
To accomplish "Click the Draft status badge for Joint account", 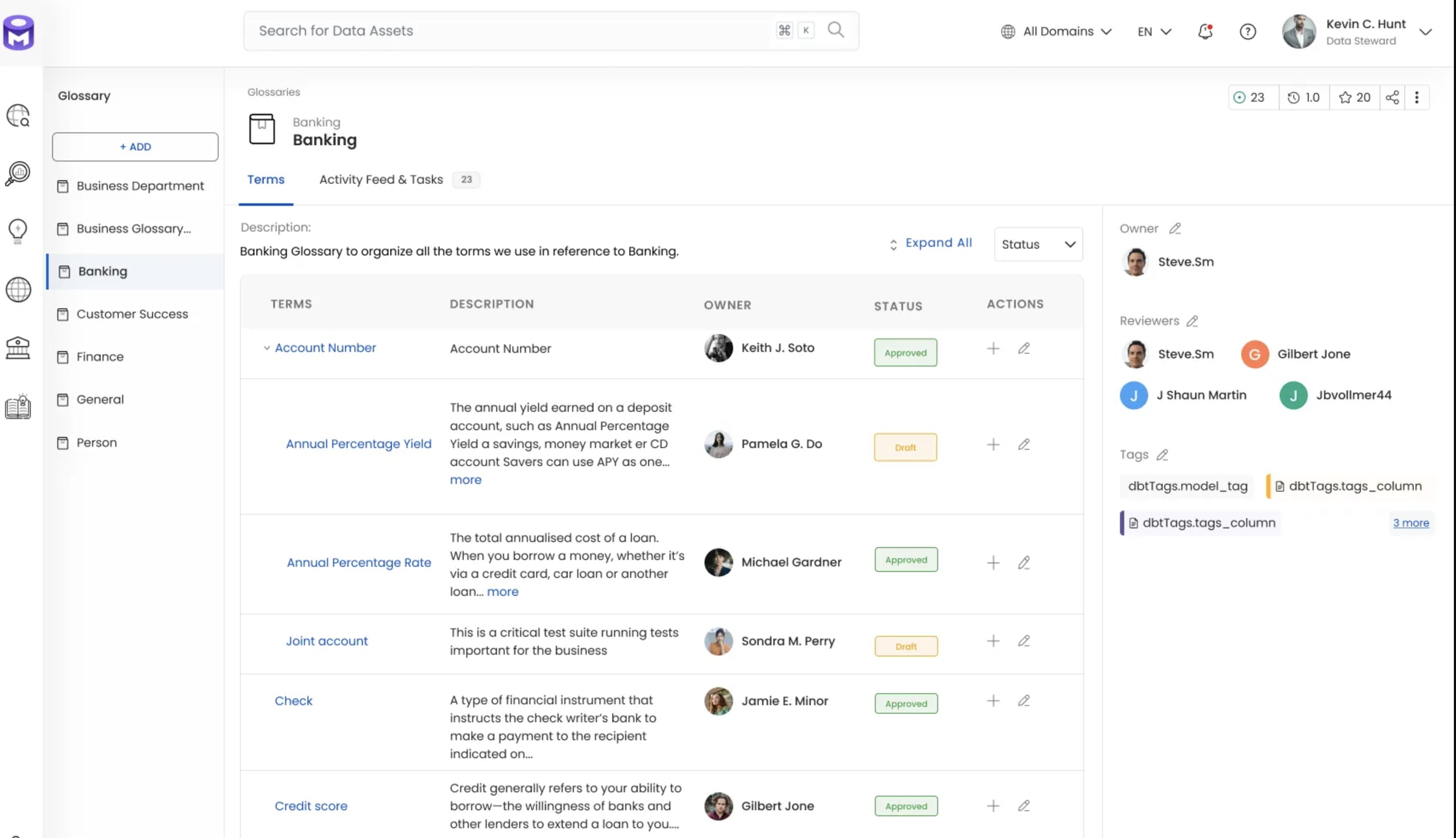I will [x=906, y=646].
